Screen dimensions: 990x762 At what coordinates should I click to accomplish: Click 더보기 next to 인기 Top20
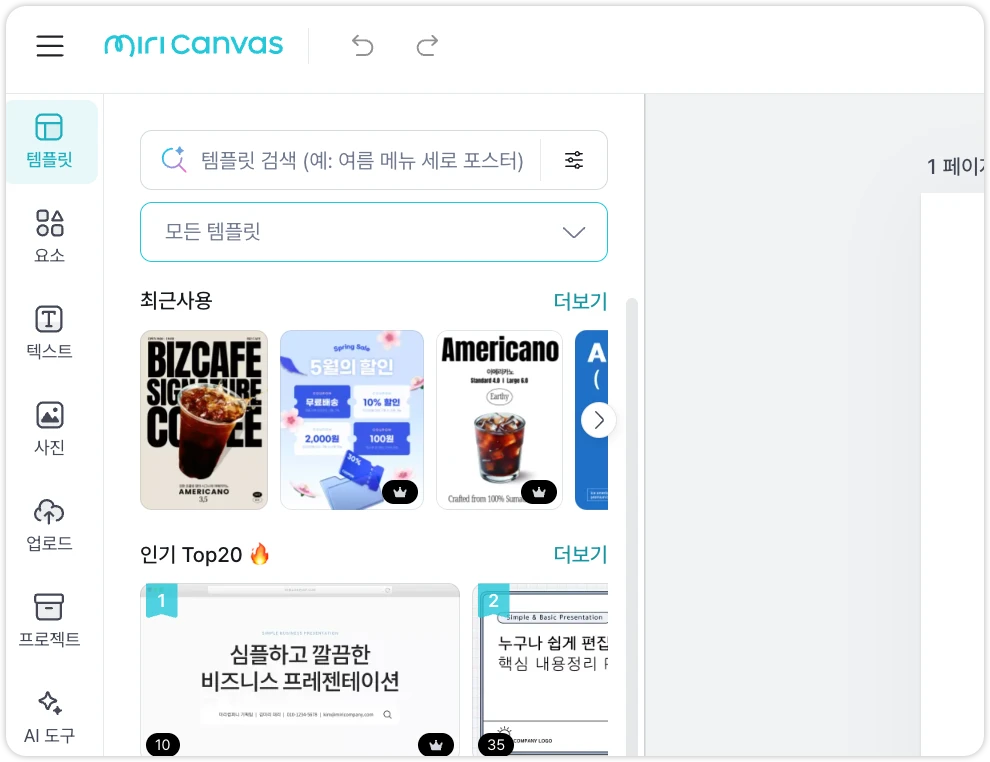click(x=580, y=555)
